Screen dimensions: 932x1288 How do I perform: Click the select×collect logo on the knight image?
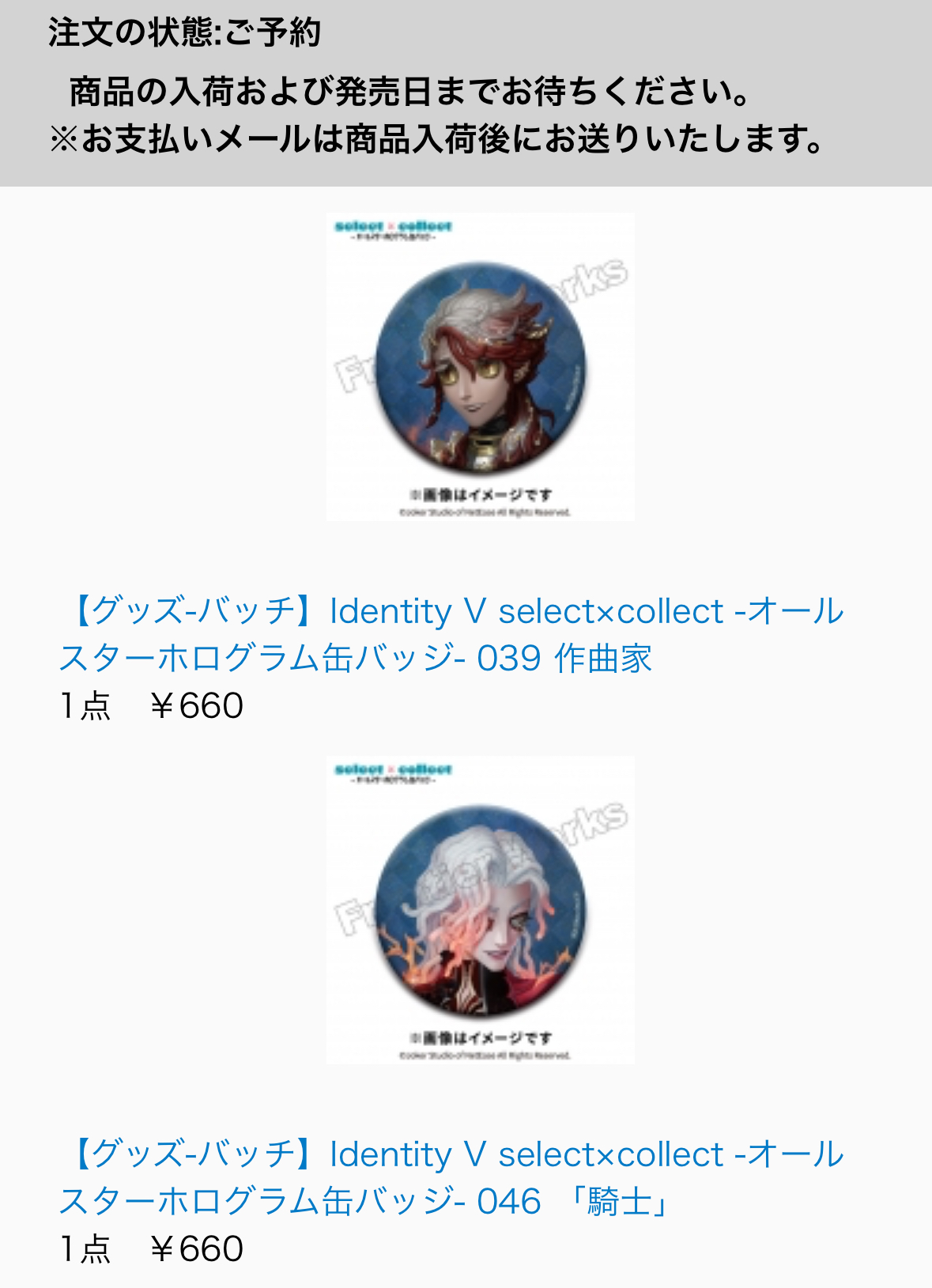click(x=394, y=773)
